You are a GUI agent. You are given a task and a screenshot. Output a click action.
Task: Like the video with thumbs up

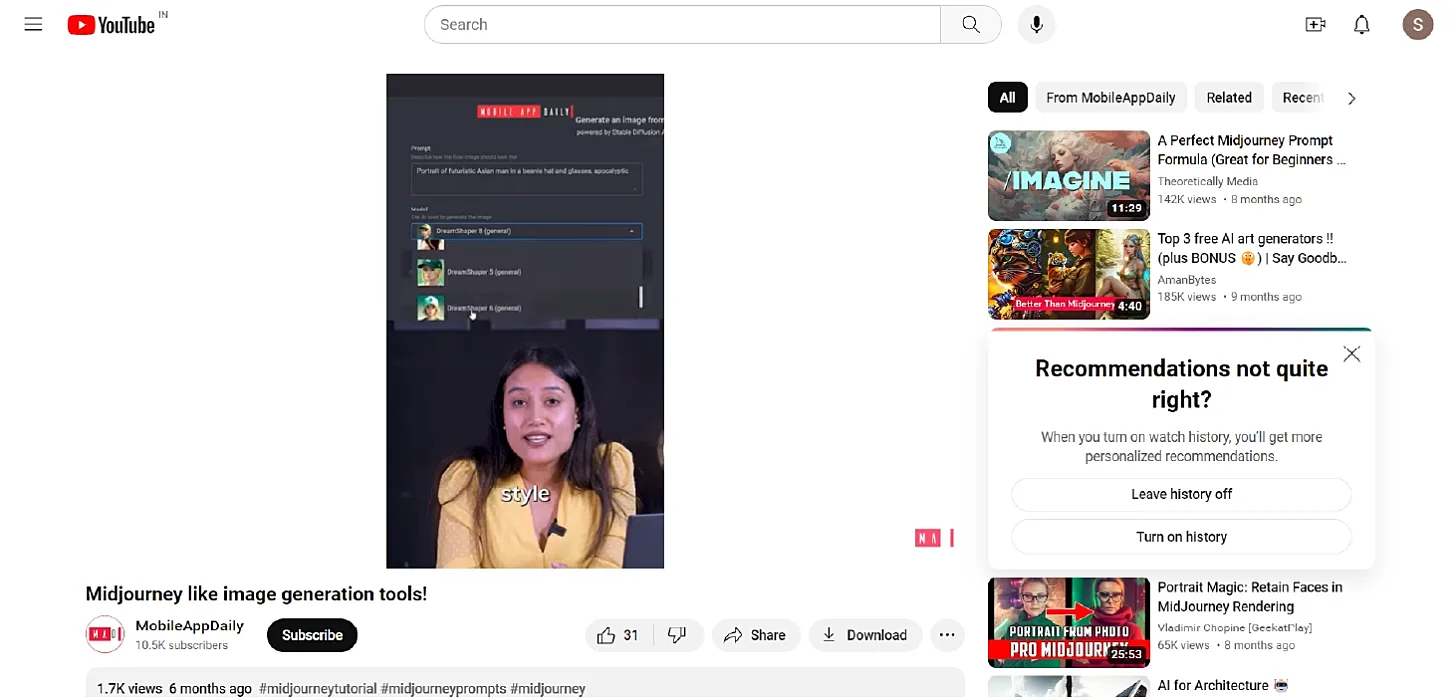[618, 635]
